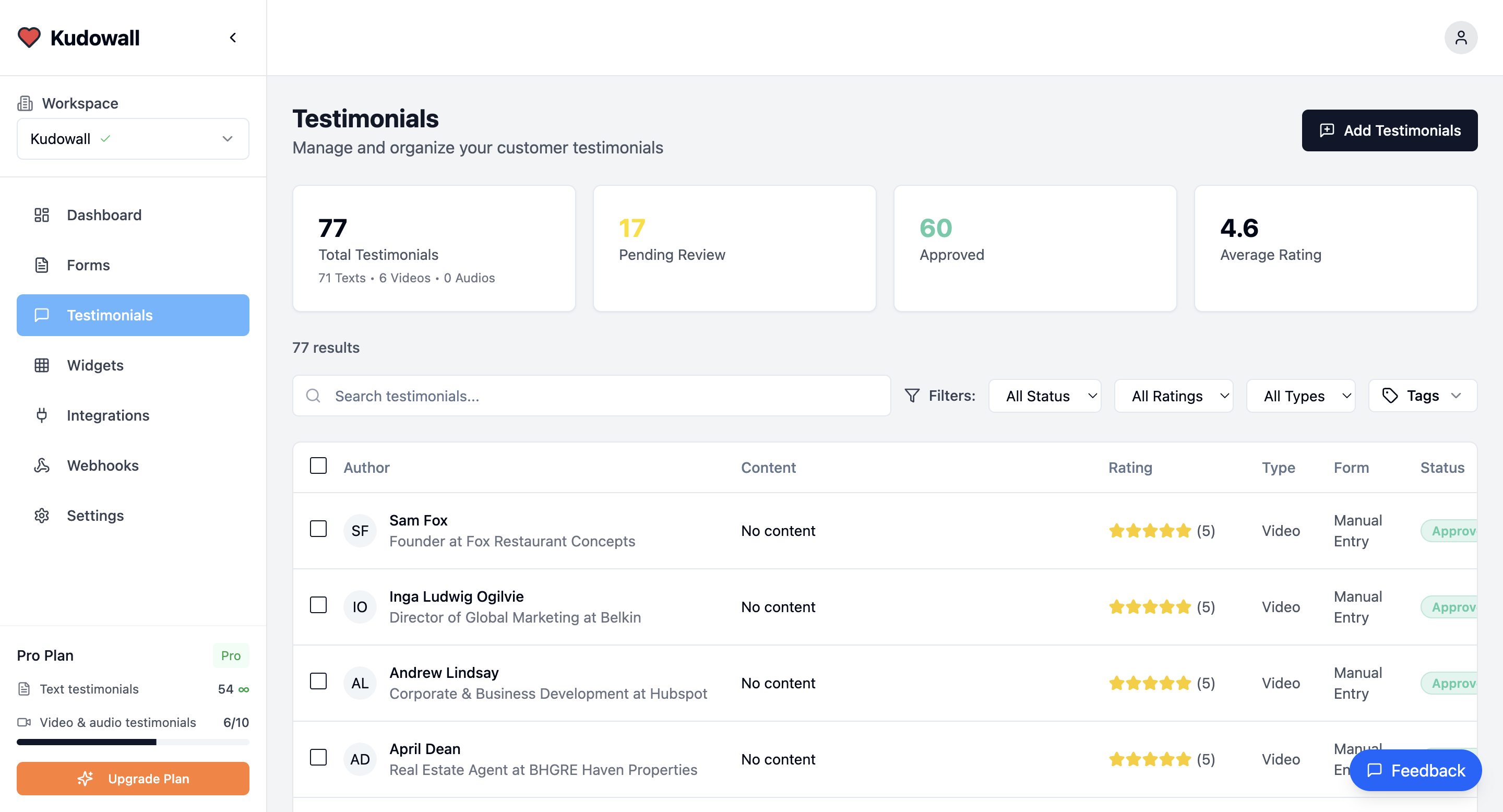
Task: Click the AD avatar for April Dean
Action: click(360, 759)
